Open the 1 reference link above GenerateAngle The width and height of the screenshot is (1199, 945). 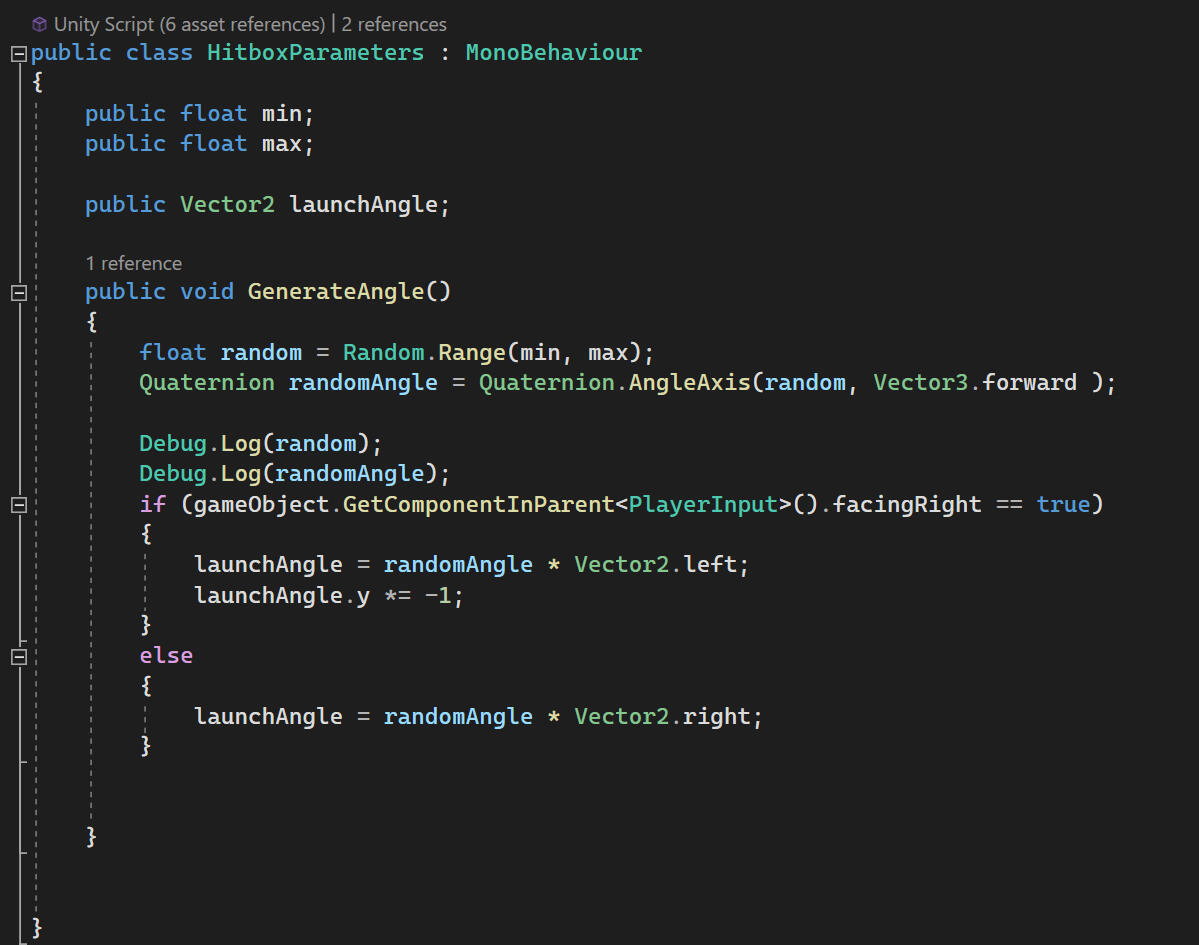click(133, 263)
